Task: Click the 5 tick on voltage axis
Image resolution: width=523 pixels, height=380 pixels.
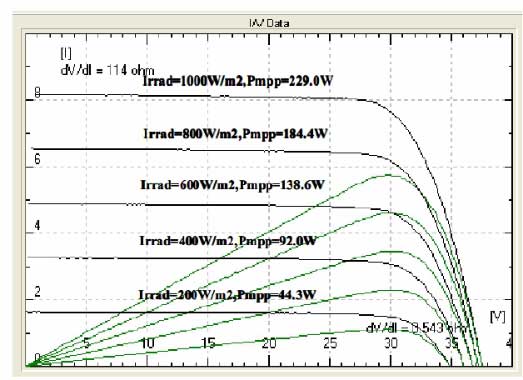Action: [86, 343]
